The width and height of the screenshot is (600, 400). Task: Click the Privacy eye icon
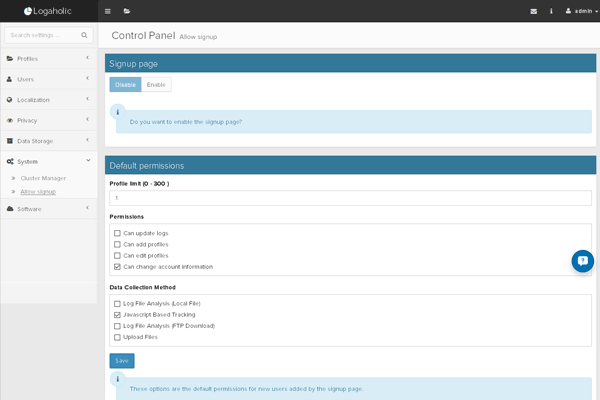pos(10,120)
